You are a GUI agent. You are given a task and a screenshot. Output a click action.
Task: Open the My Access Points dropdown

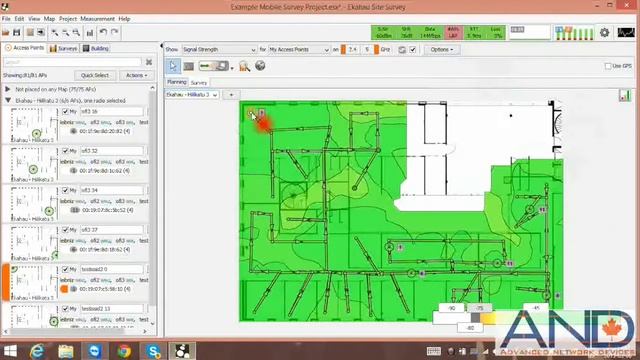click(x=299, y=49)
